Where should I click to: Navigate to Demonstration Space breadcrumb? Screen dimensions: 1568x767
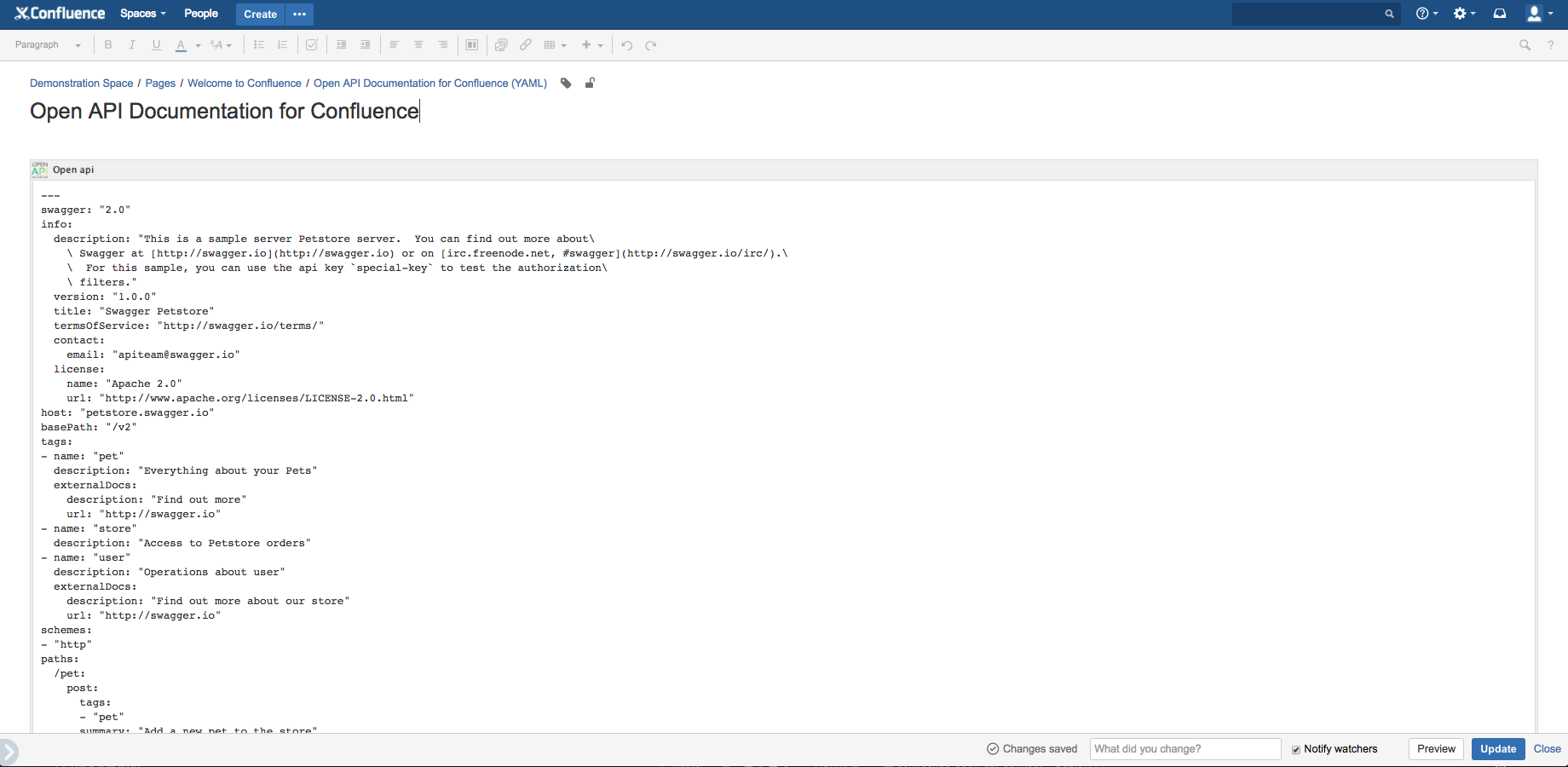[81, 84]
